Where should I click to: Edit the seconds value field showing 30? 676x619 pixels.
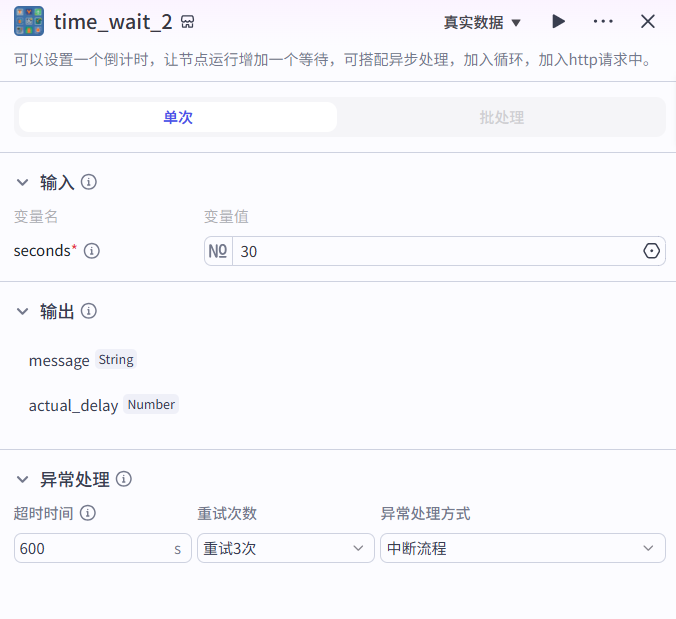point(435,251)
